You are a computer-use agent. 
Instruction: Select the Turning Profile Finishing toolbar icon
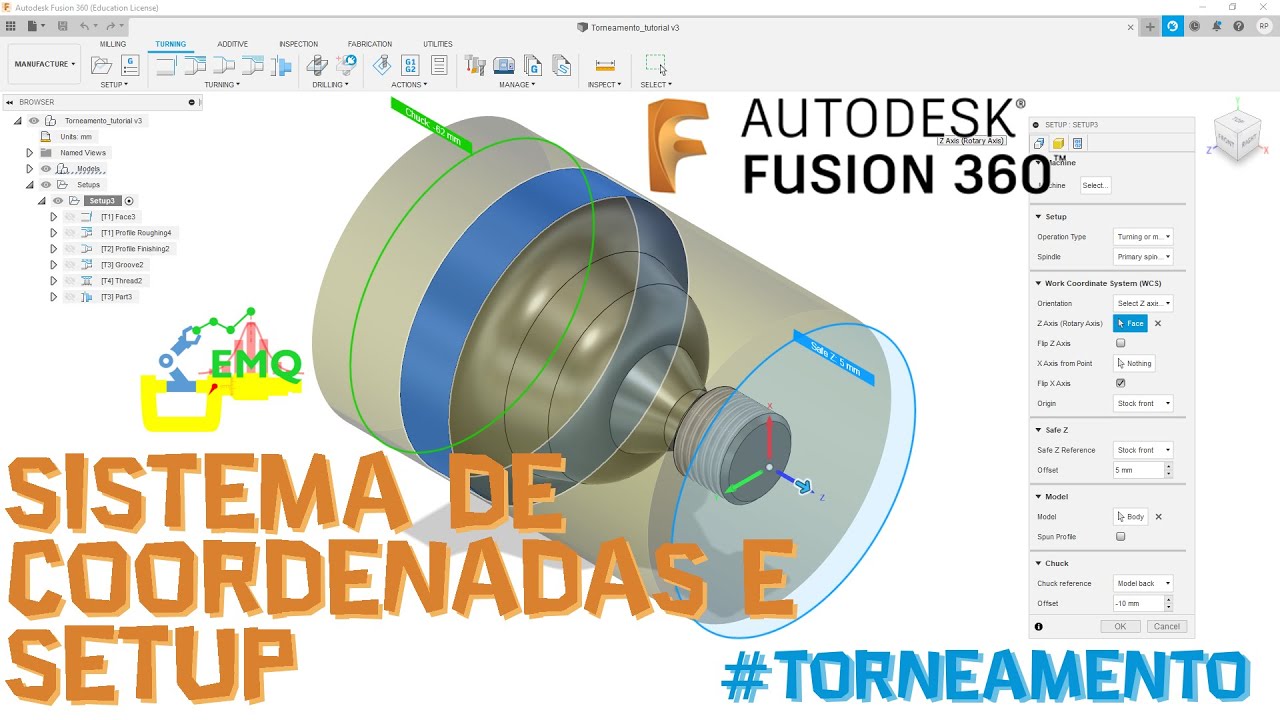(x=224, y=65)
